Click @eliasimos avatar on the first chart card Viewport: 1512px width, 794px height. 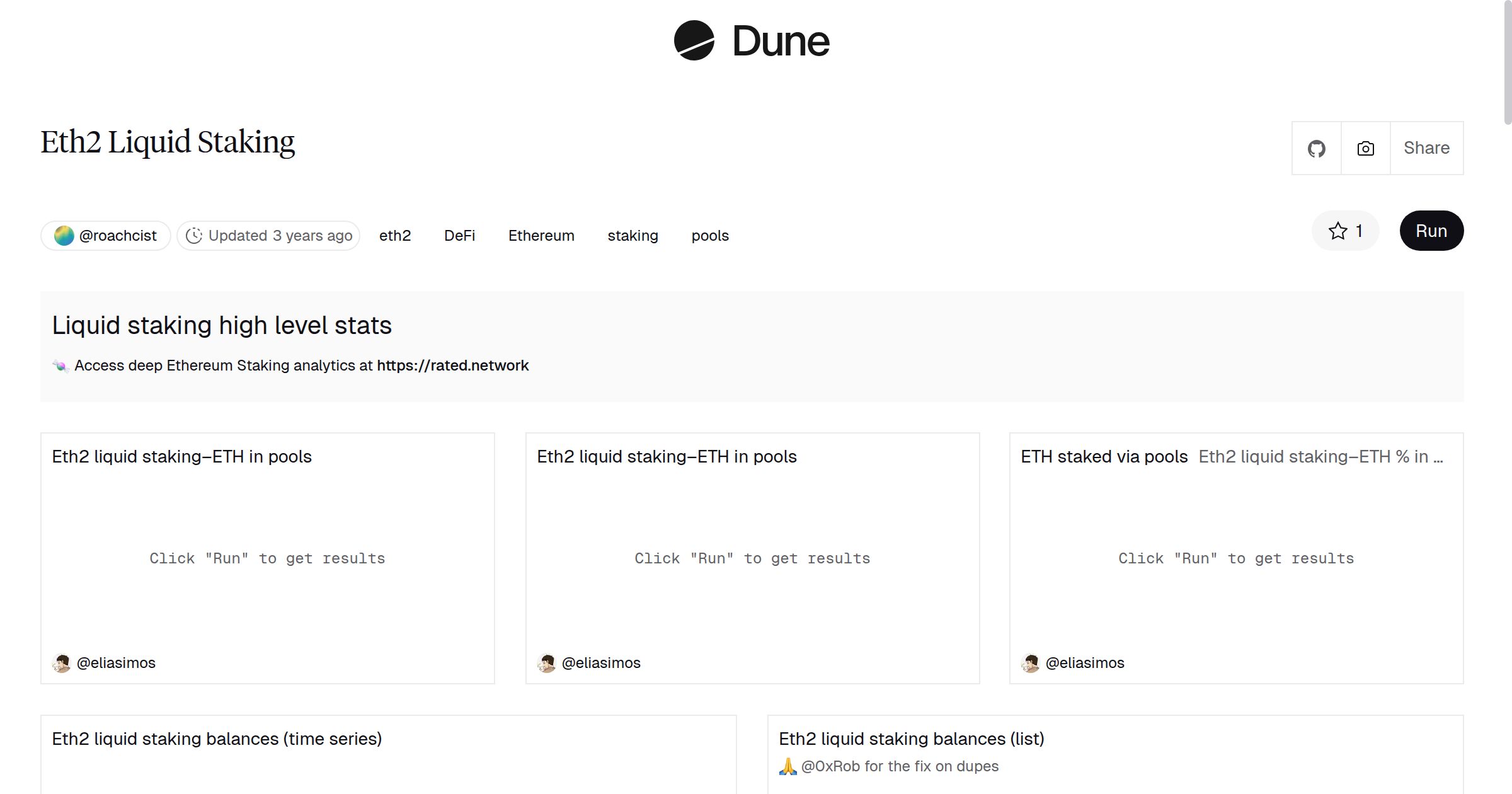pyautogui.click(x=61, y=662)
